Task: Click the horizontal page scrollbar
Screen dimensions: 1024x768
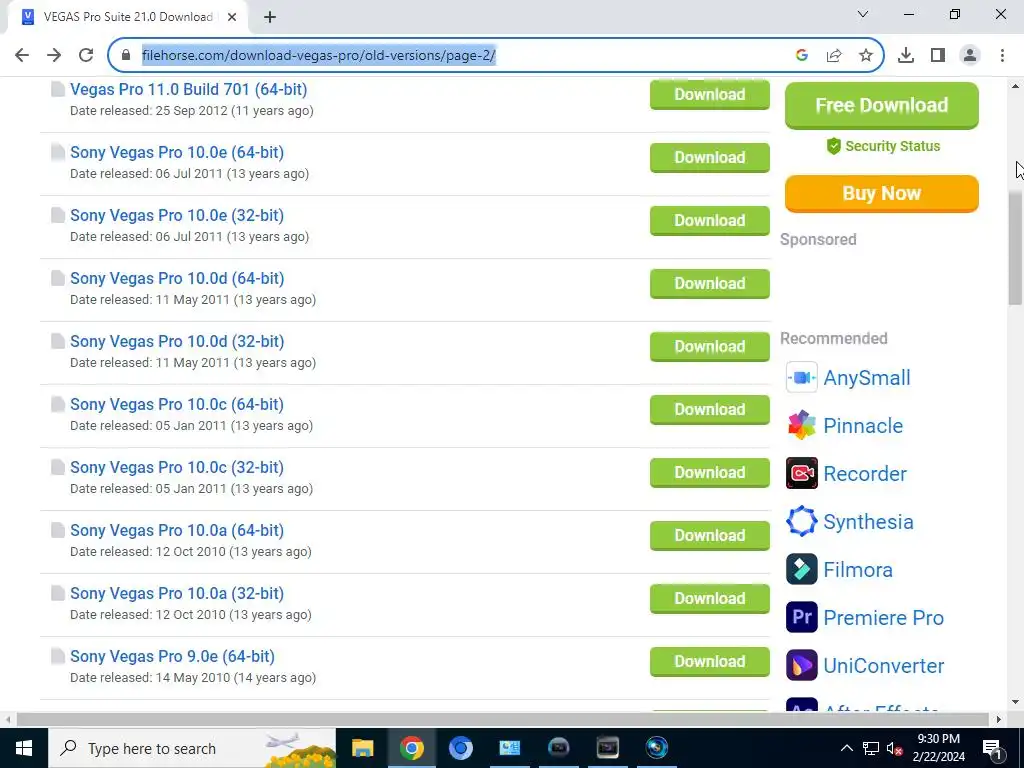Action: (503, 719)
